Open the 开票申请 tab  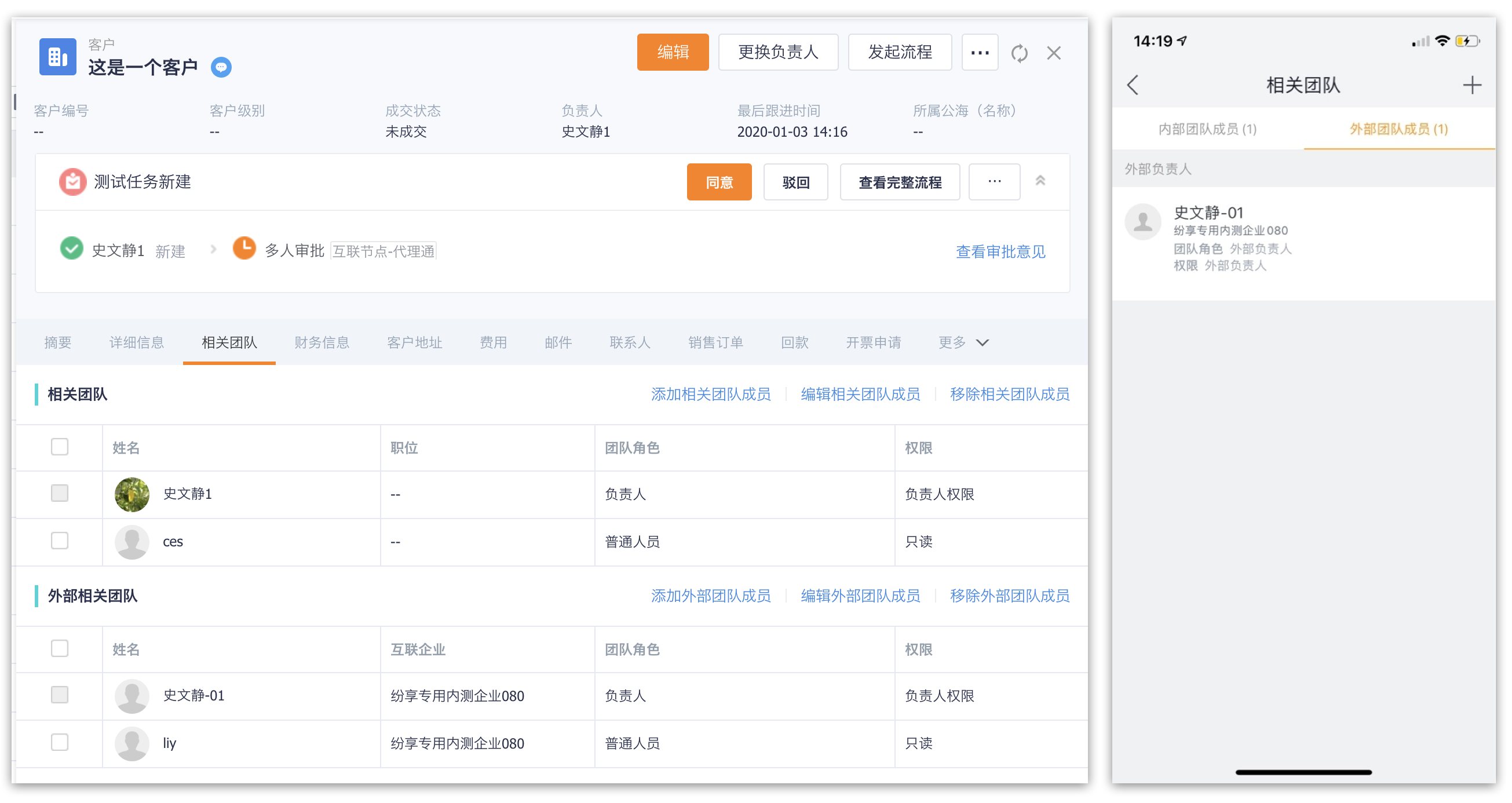[874, 343]
